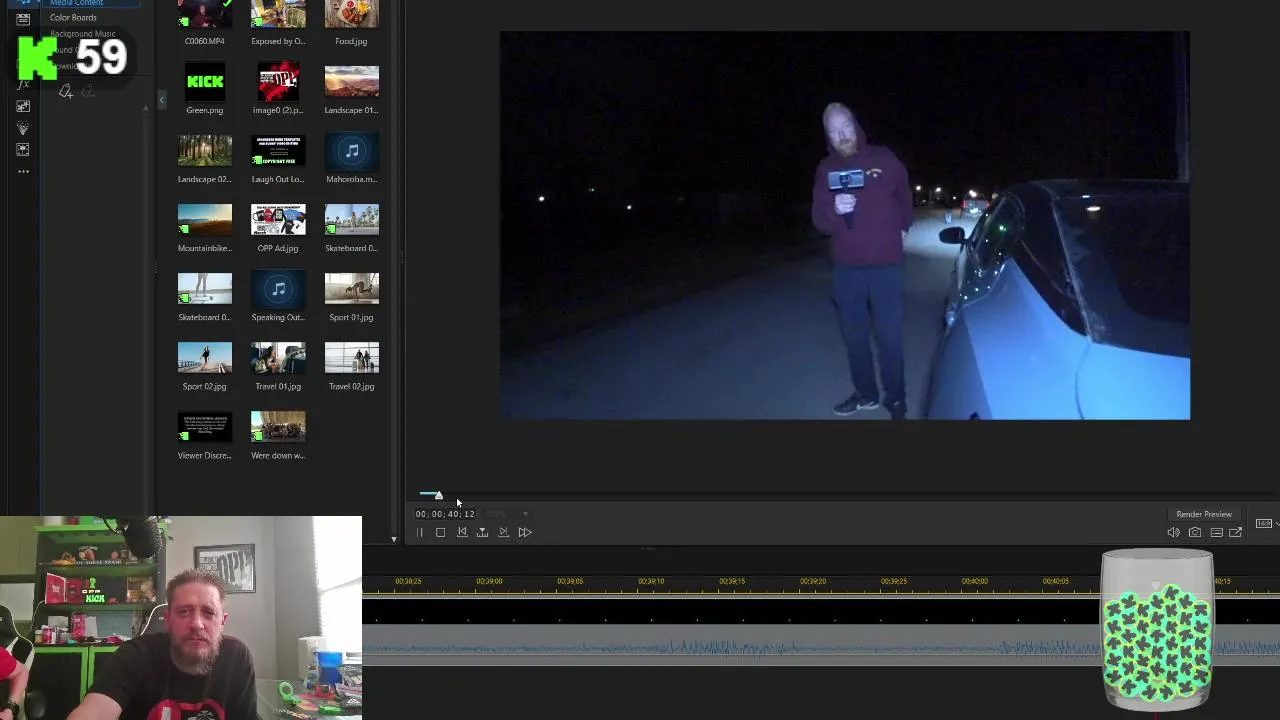Select the C0060.MP4 clip

205,14
